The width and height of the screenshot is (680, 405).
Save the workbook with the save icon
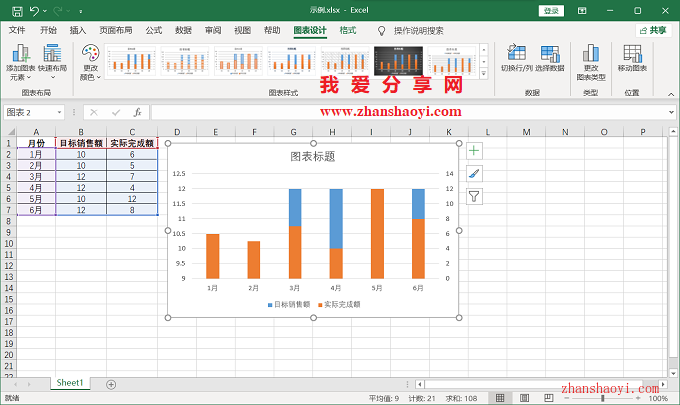click(17, 11)
